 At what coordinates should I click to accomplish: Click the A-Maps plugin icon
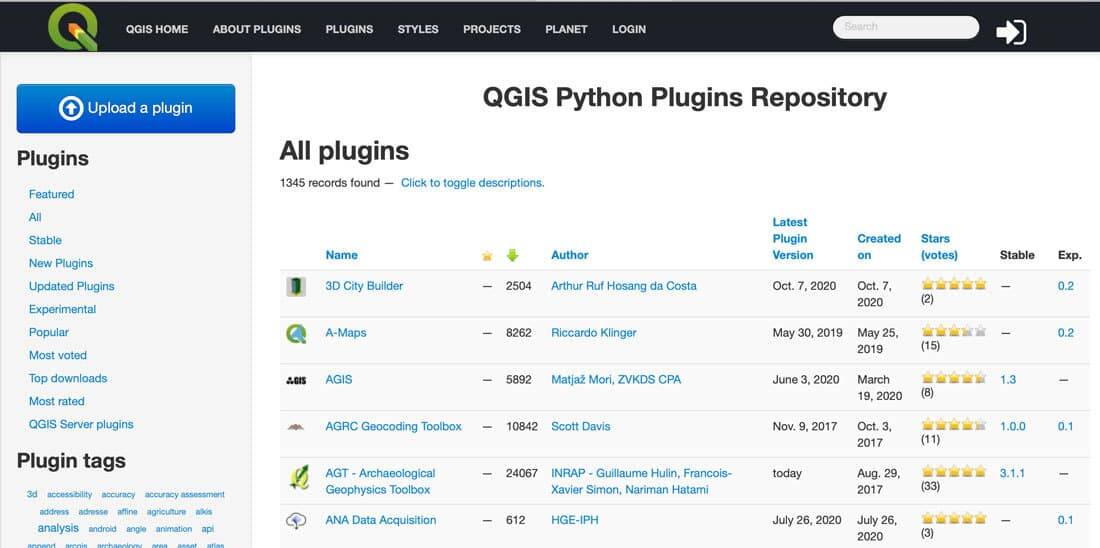pos(296,333)
